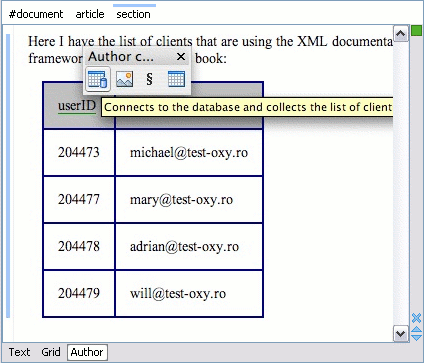
Task: Select article in the breadcrumb bar
Action: point(90,14)
